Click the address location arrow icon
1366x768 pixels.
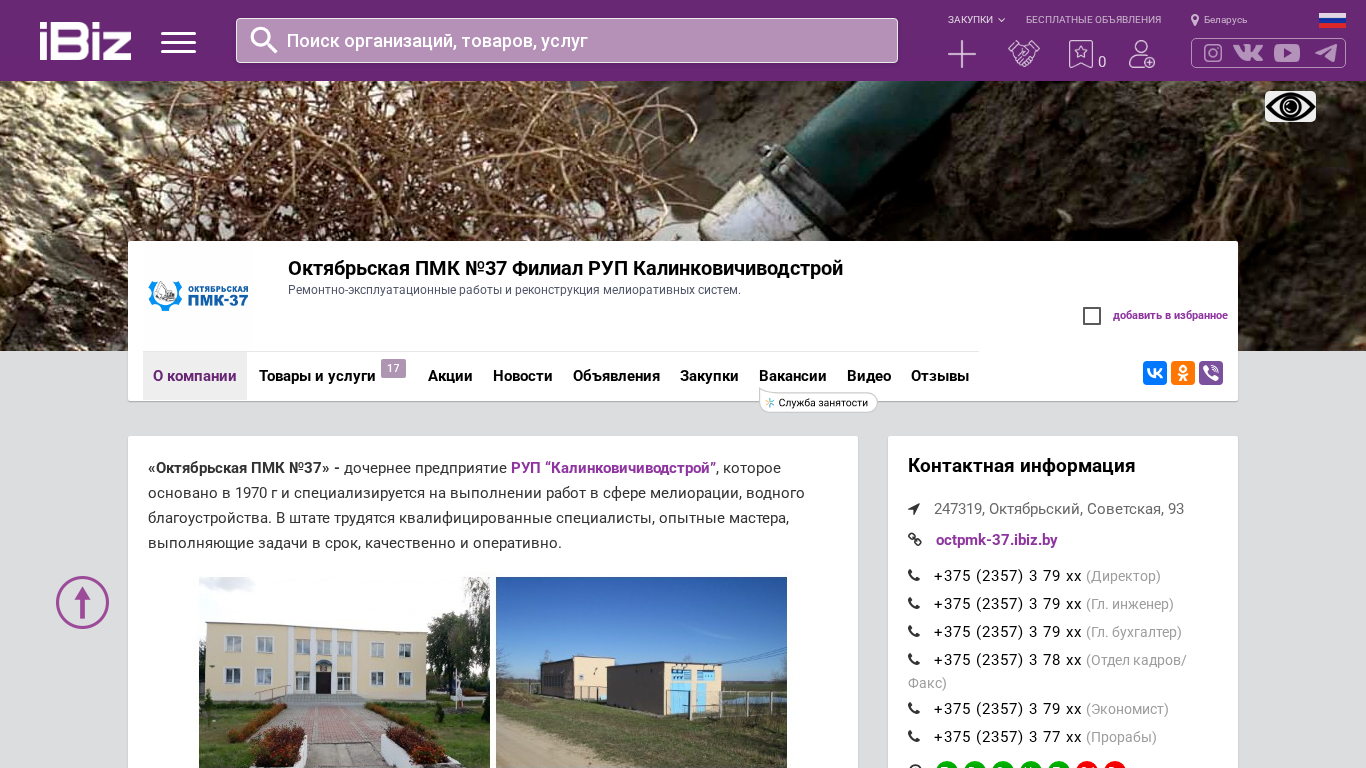coord(914,509)
